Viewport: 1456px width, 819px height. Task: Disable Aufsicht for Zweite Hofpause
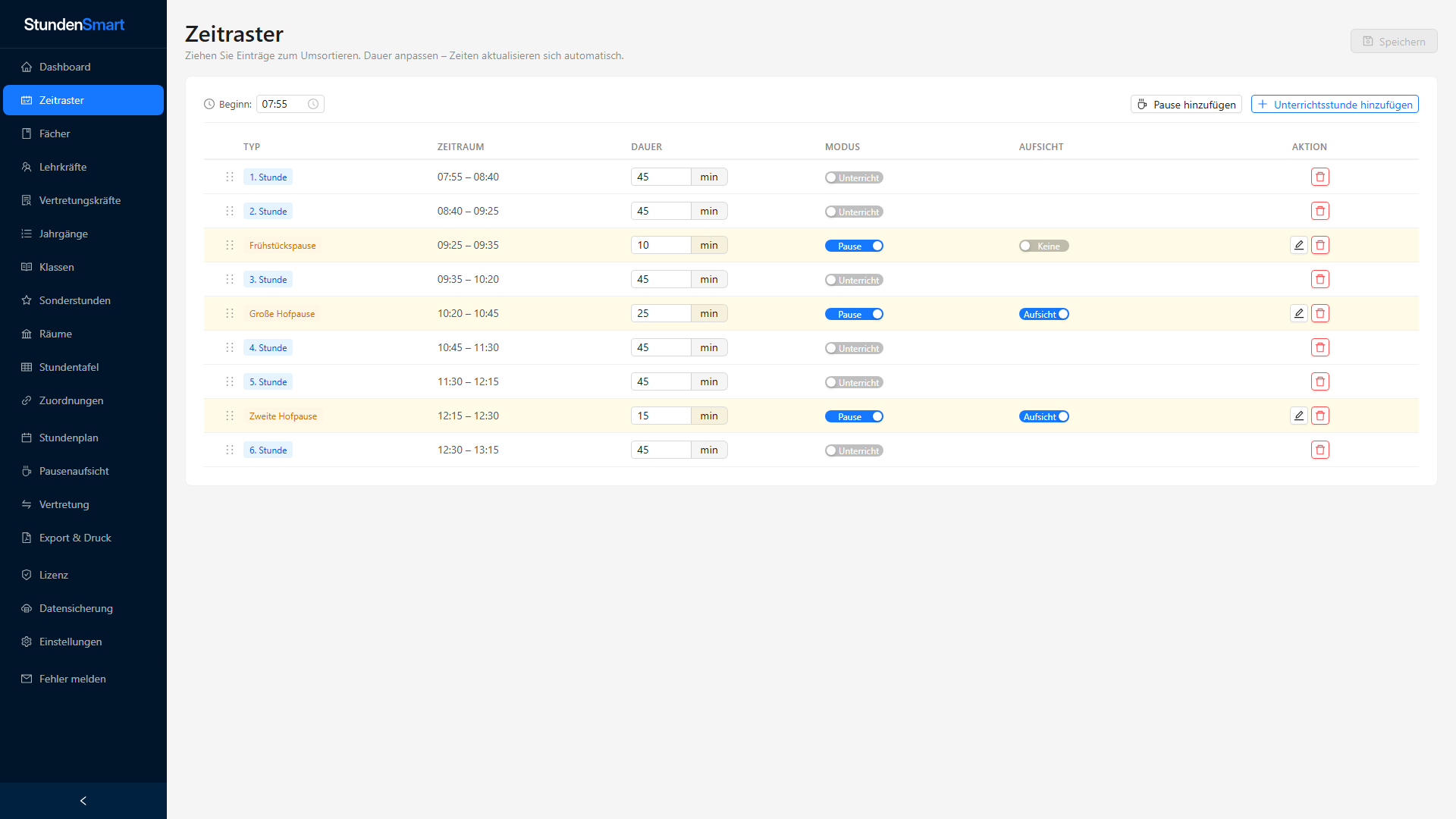tap(1043, 416)
